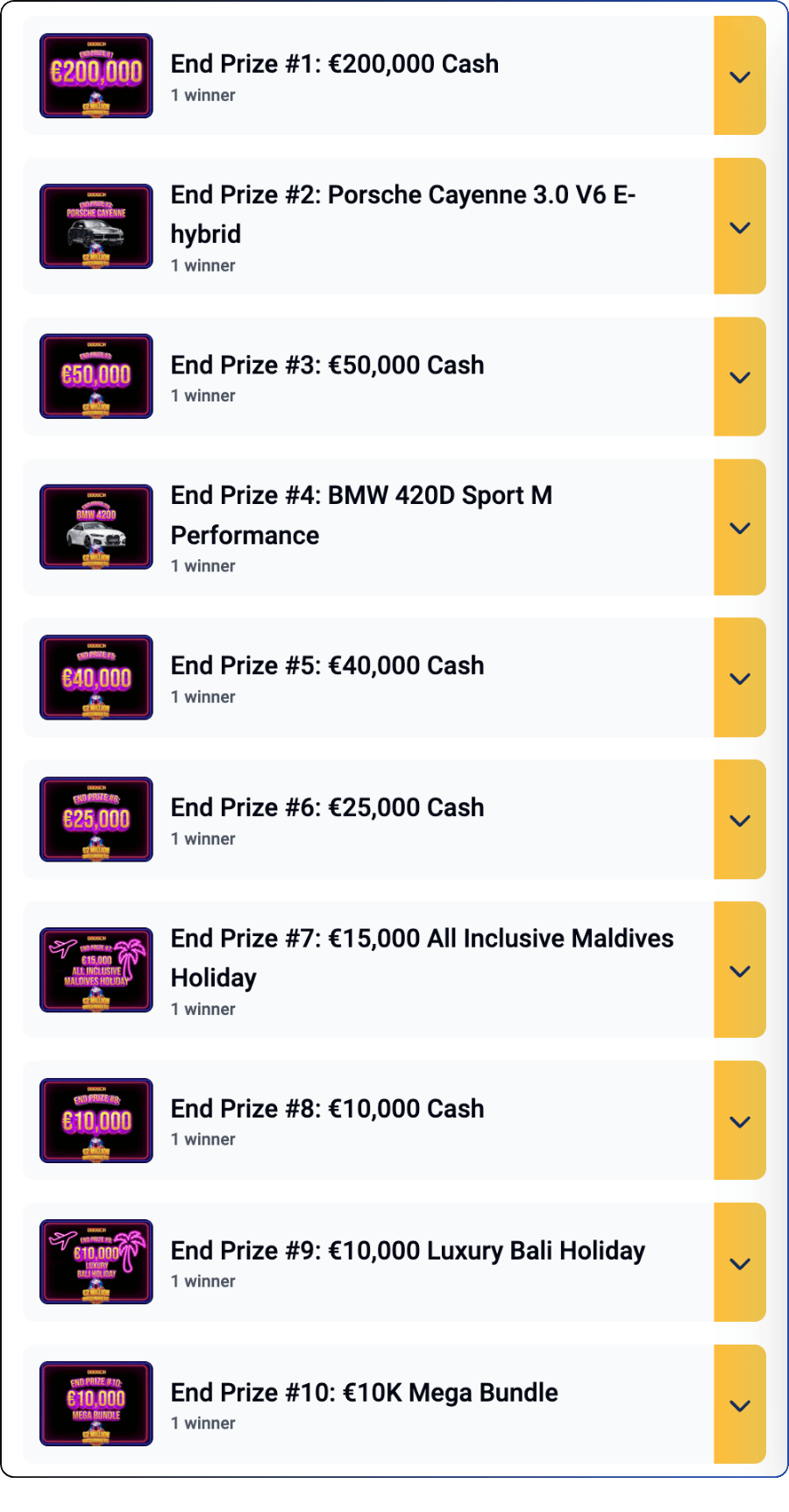
Task: Click the BMW 420D car thumbnail
Action: click(x=96, y=527)
